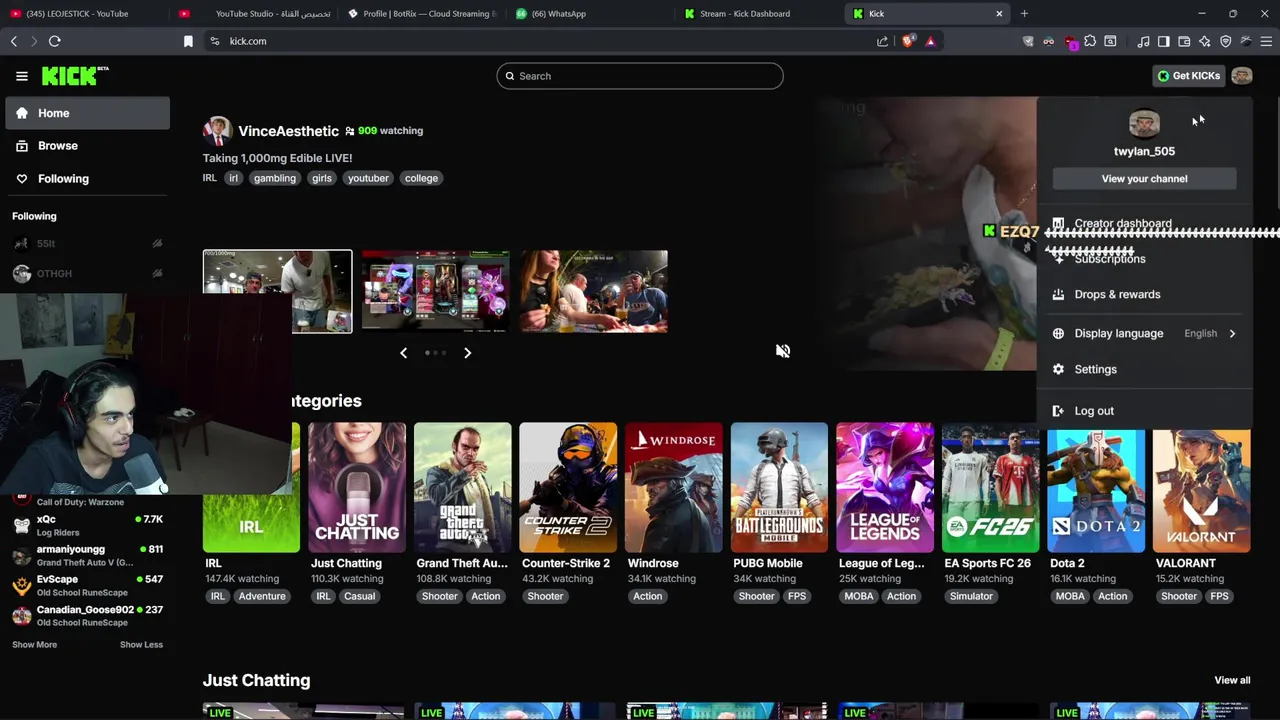Open Drops & rewards menu entry
Viewport: 1280px width, 720px height.
[1144, 294]
